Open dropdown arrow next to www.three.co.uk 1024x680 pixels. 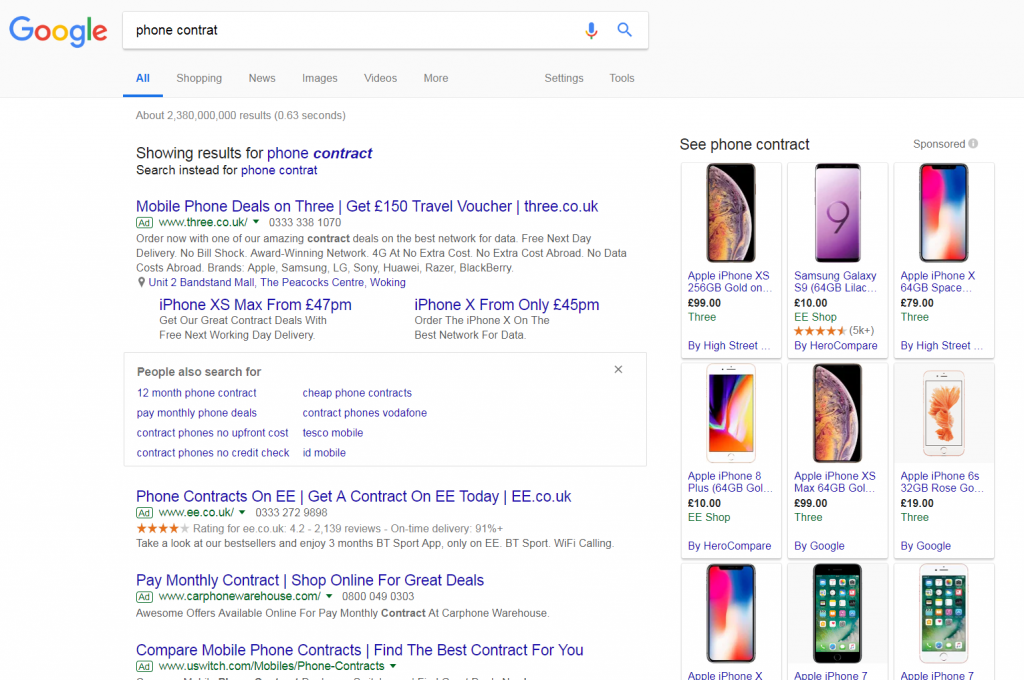[x=256, y=222]
